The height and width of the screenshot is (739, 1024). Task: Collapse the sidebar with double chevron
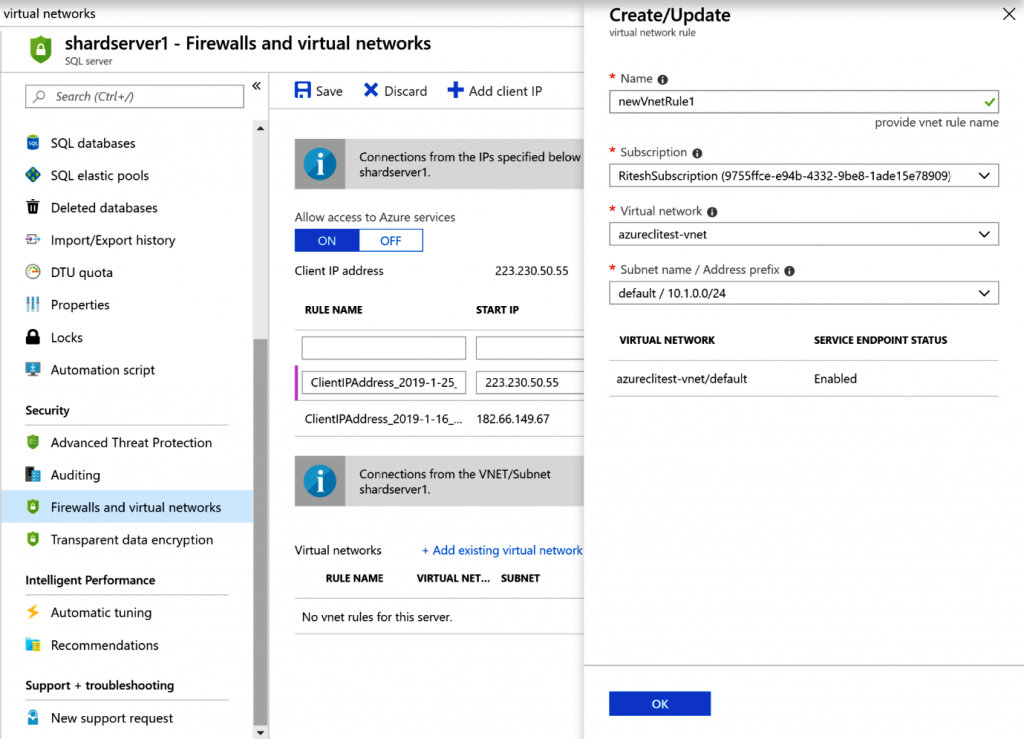click(x=256, y=87)
